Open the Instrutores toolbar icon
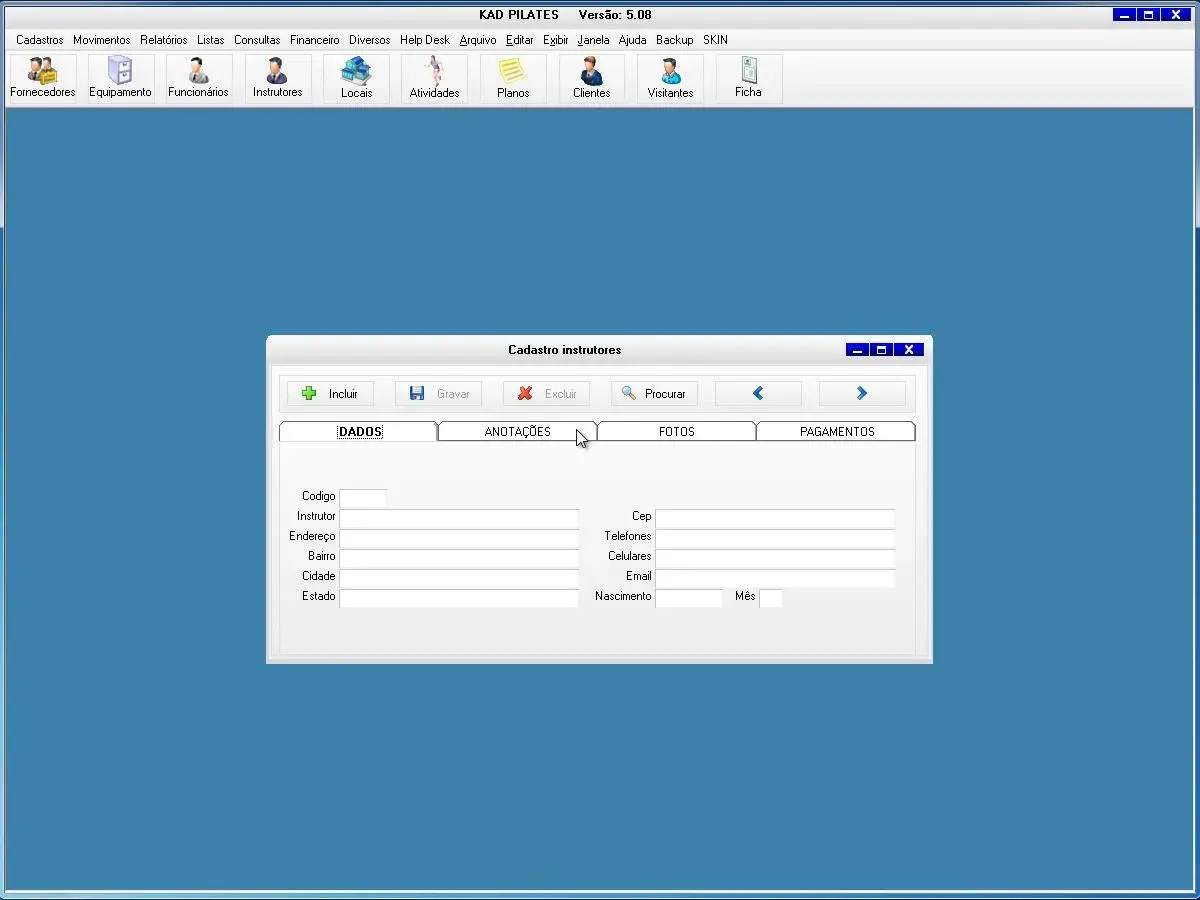The width and height of the screenshot is (1200, 900). [277, 79]
